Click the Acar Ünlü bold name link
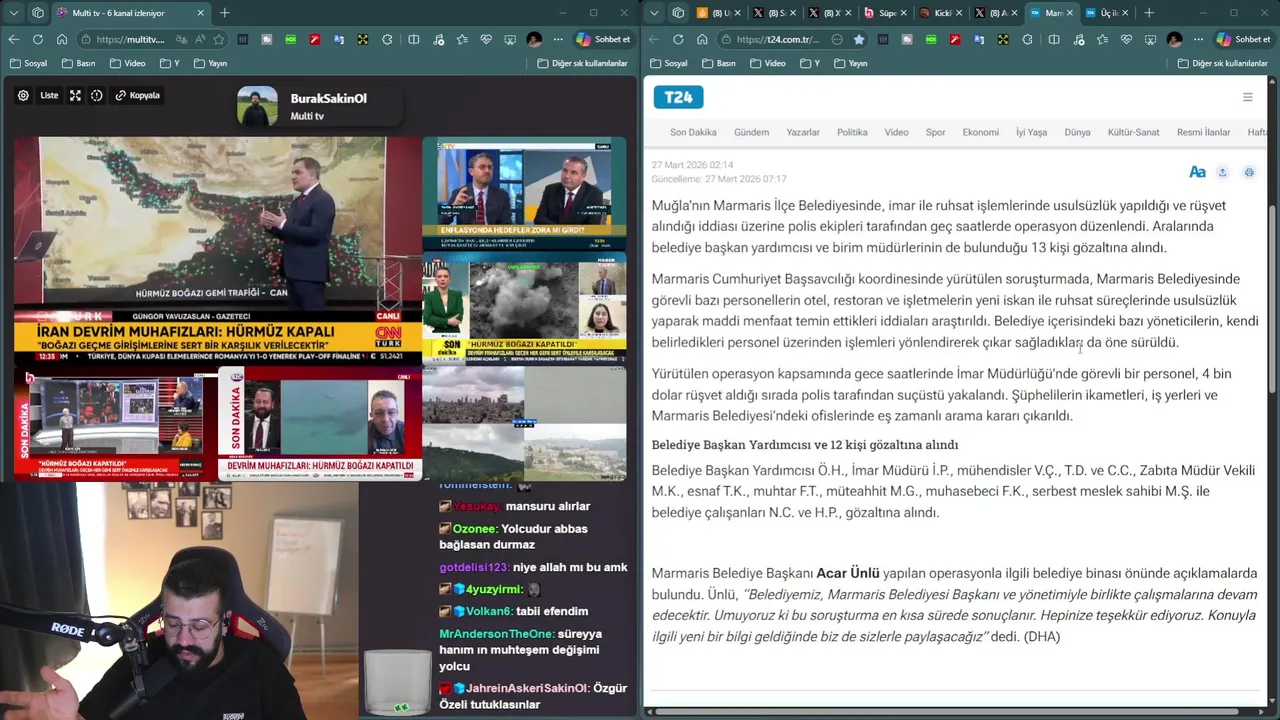The height and width of the screenshot is (720, 1280). point(848,573)
